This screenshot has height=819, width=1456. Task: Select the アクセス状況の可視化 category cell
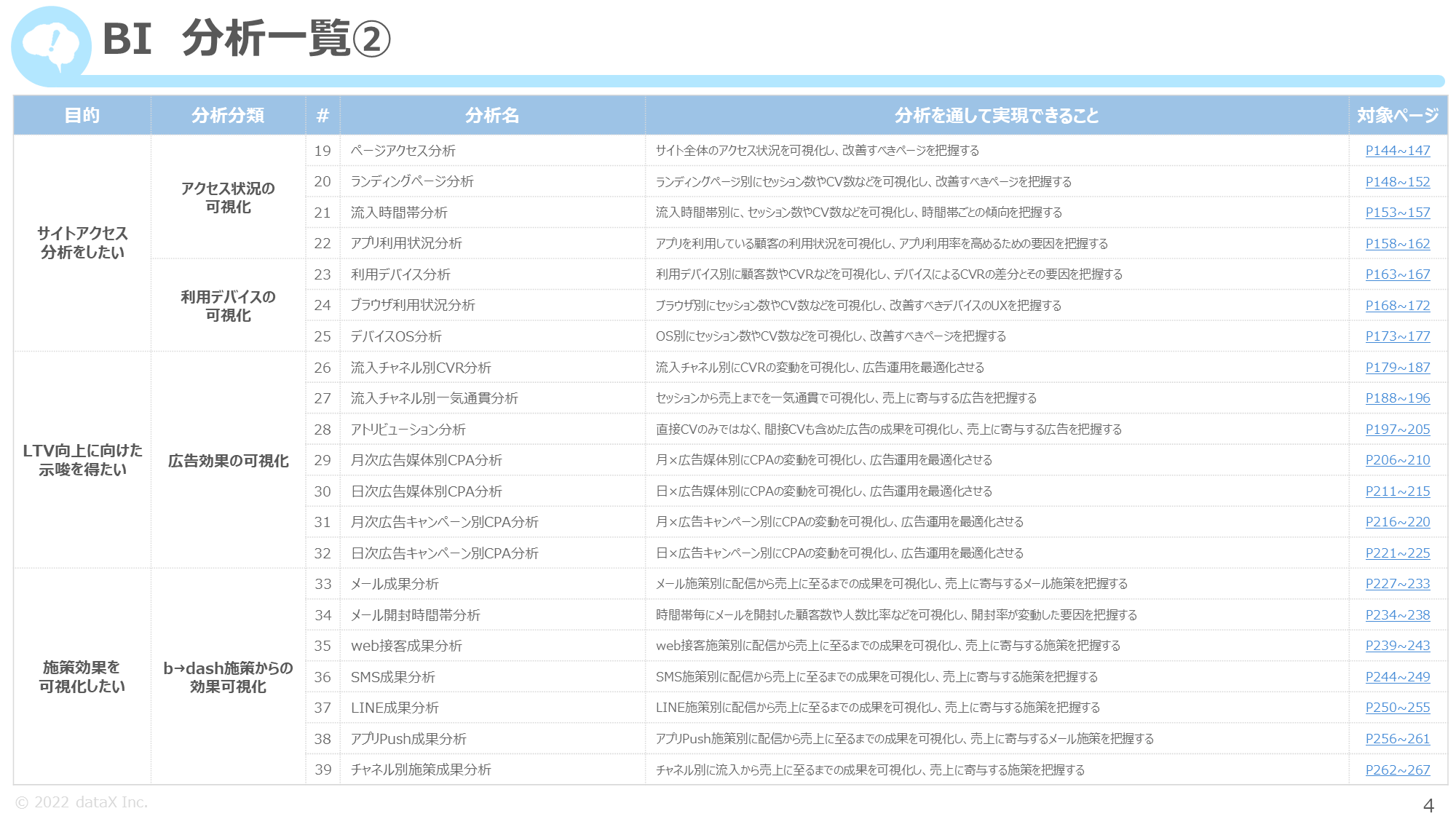tap(228, 197)
